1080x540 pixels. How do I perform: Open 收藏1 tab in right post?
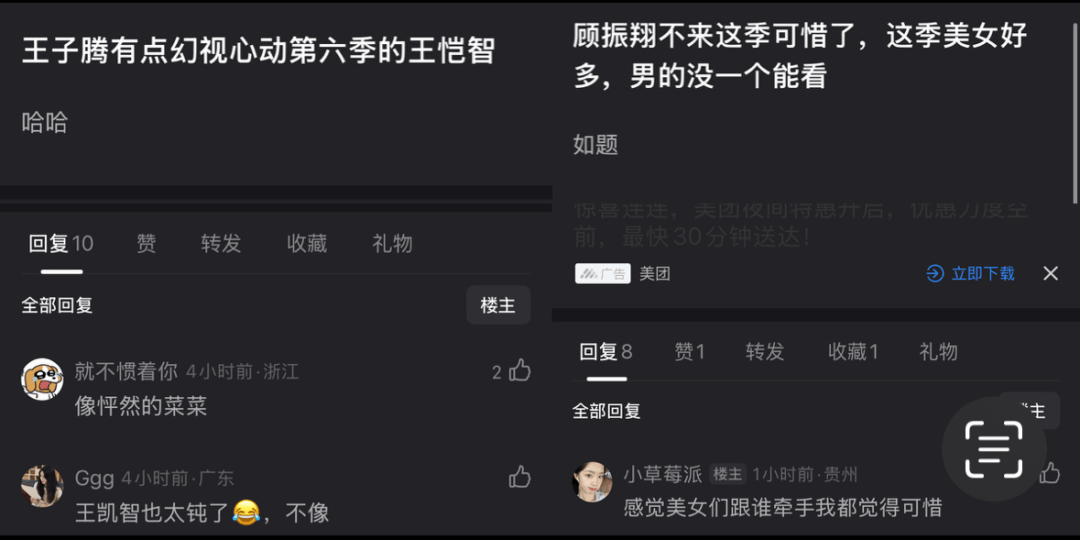point(853,352)
